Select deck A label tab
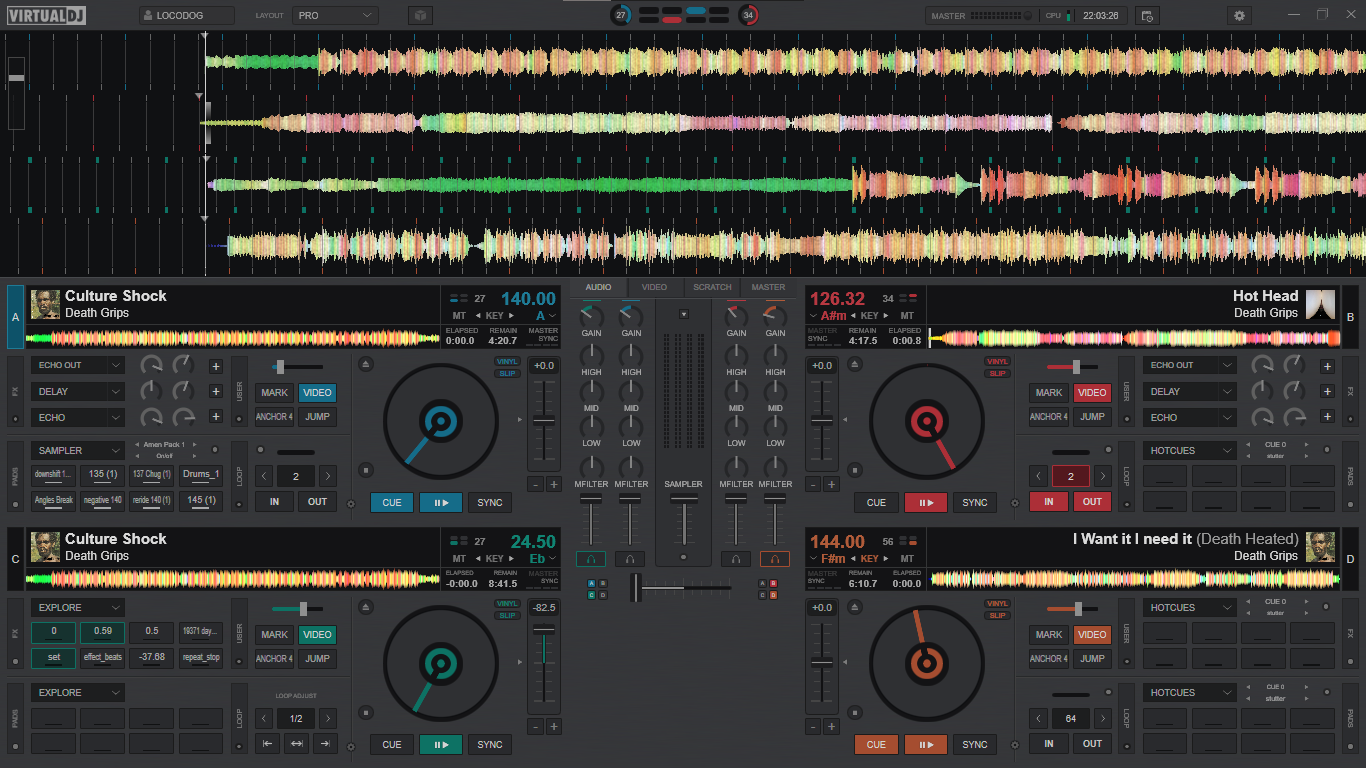Viewport: 1367px width, 769px height. [15, 317]
